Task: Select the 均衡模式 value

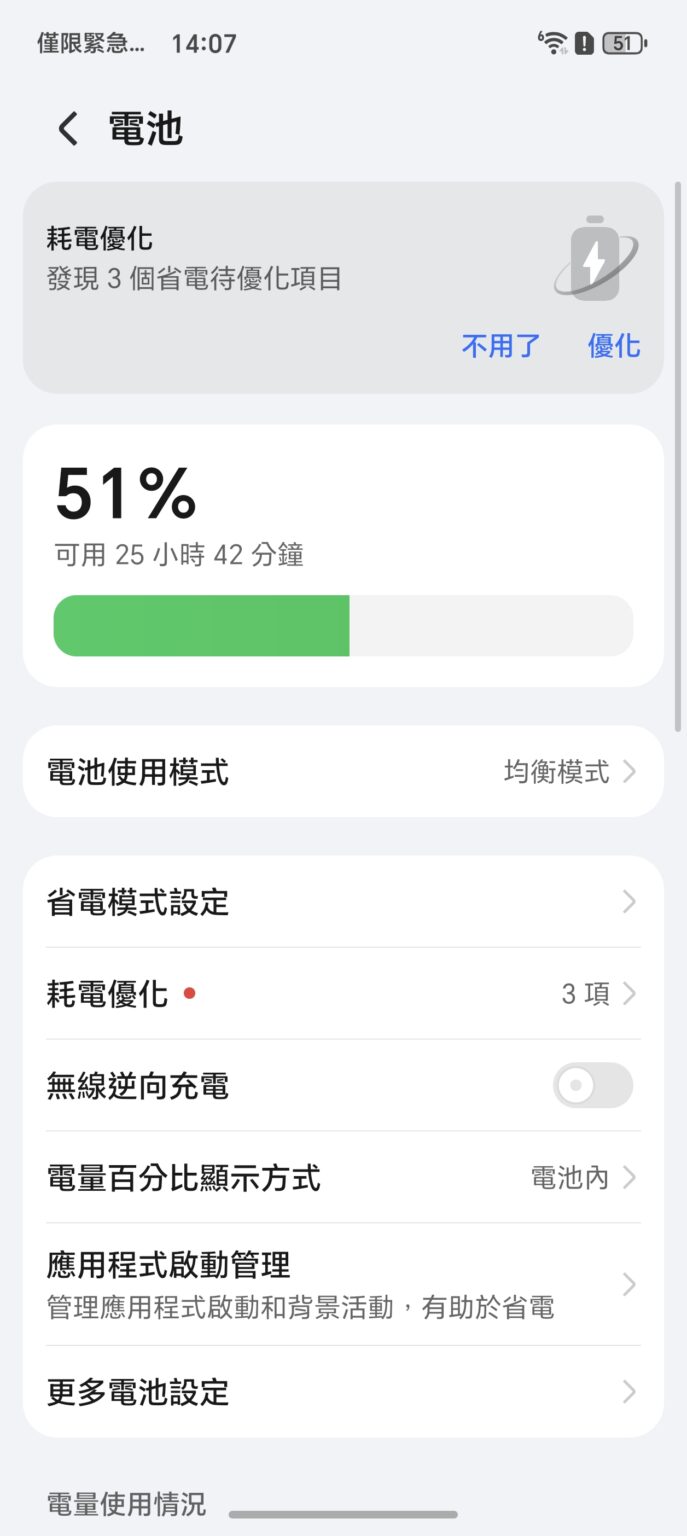Action: 556,772
